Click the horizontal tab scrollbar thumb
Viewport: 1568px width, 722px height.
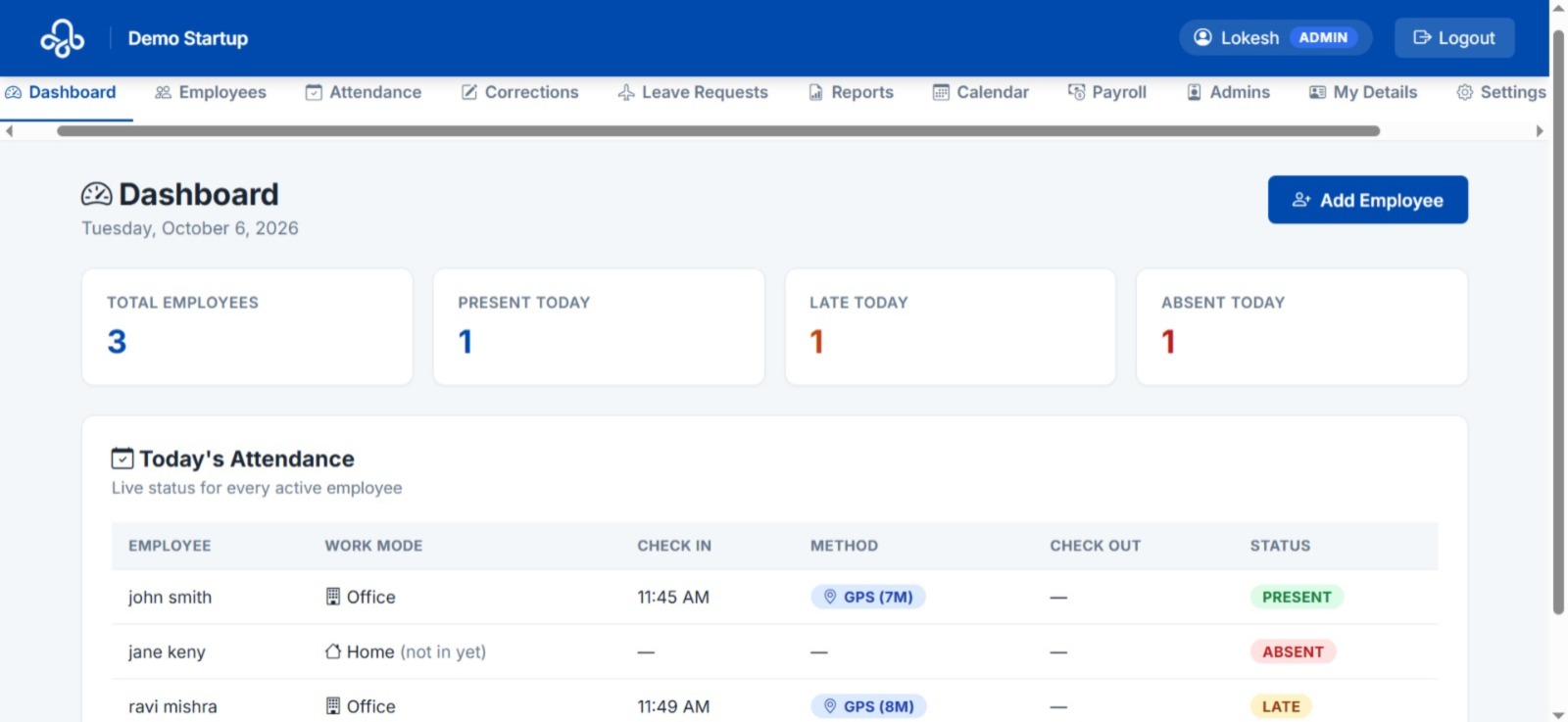[718, 130]
